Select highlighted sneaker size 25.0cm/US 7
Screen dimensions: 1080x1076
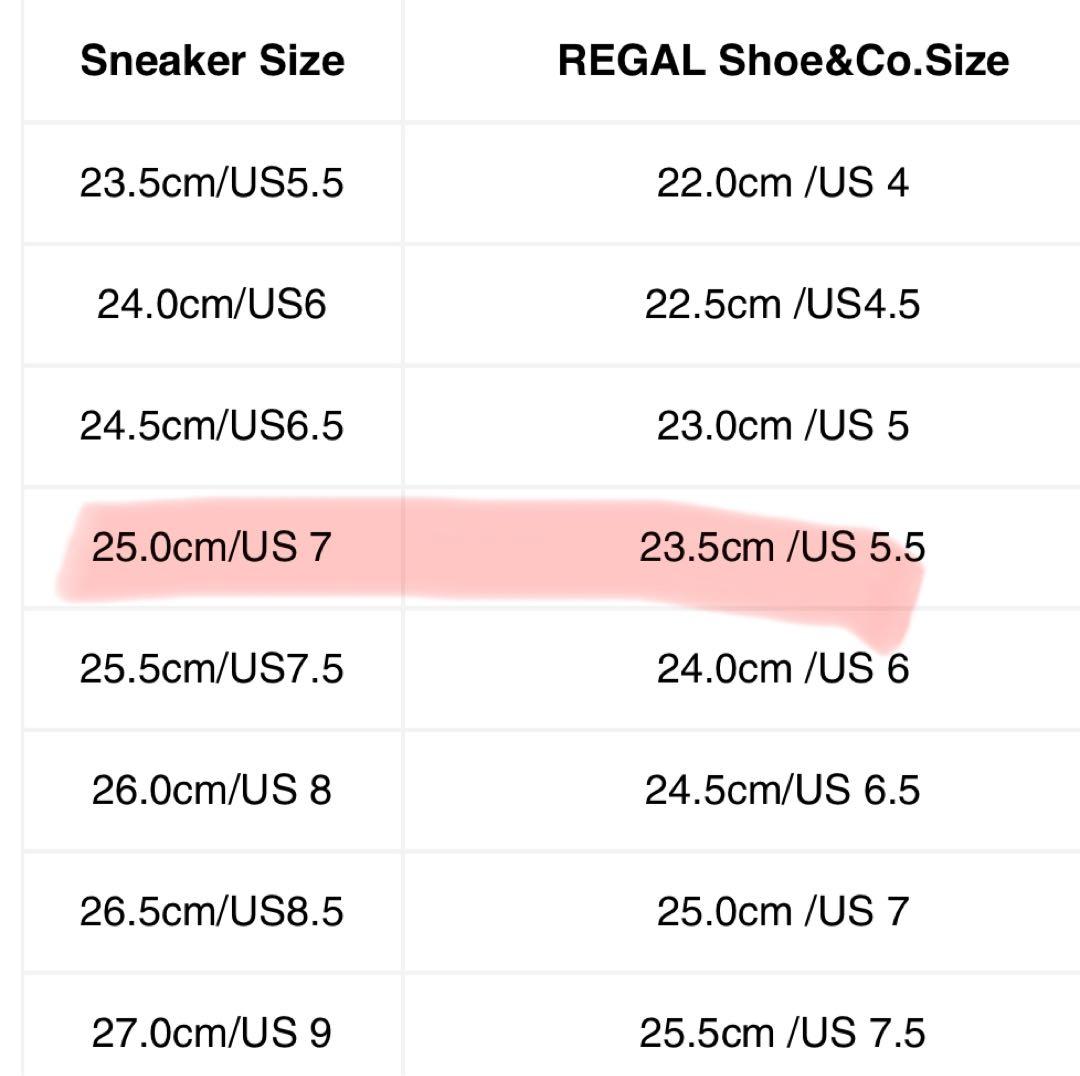point(212,547)
